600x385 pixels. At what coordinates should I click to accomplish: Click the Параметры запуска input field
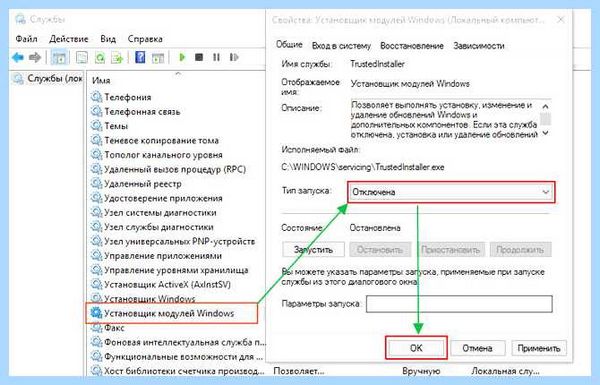point(459,304)
